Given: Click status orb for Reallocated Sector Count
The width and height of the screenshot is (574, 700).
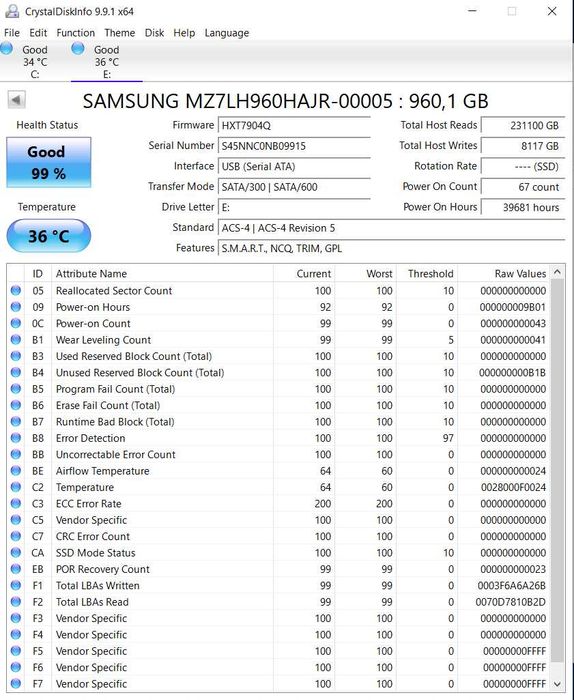Looking at the screenshot, I should pyautogui.click(x=16, y=291).
